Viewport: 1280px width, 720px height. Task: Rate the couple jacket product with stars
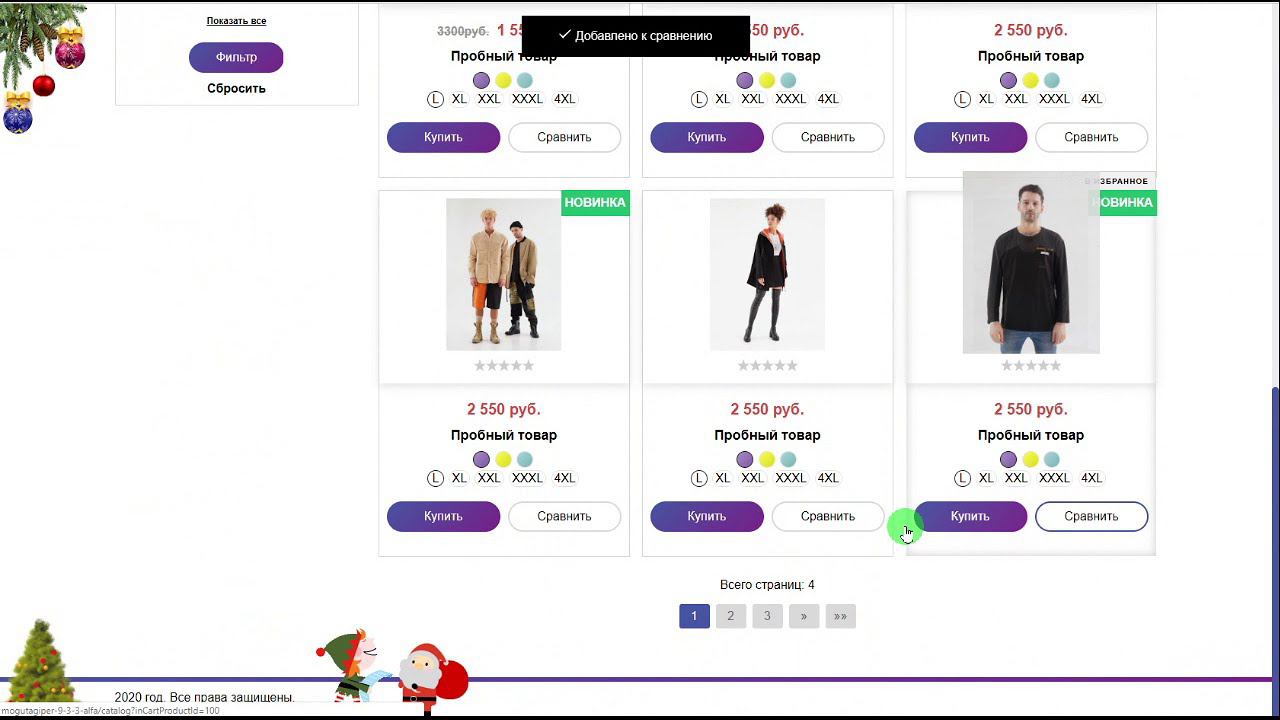pos(504,366)
